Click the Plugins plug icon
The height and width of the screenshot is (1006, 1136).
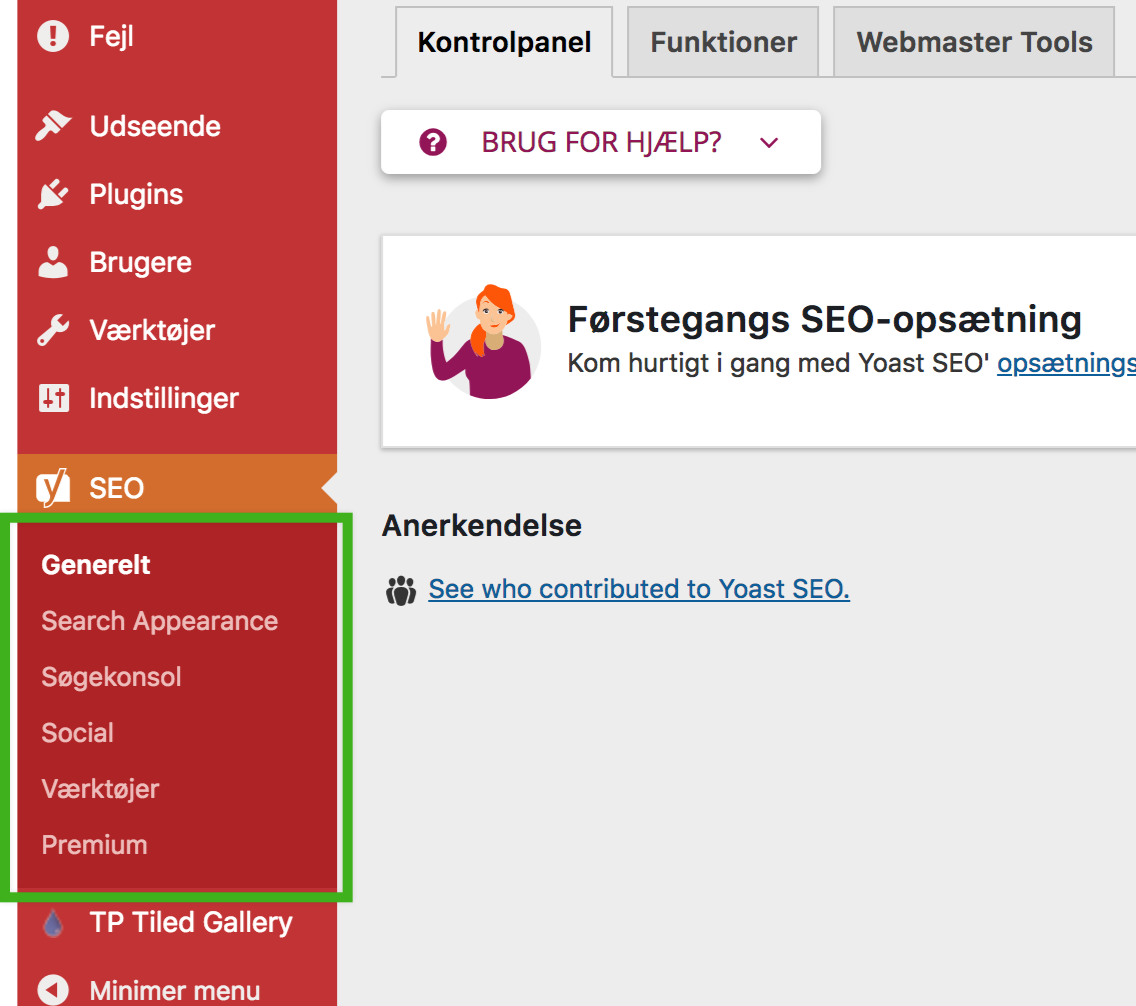tap(53, 194)
